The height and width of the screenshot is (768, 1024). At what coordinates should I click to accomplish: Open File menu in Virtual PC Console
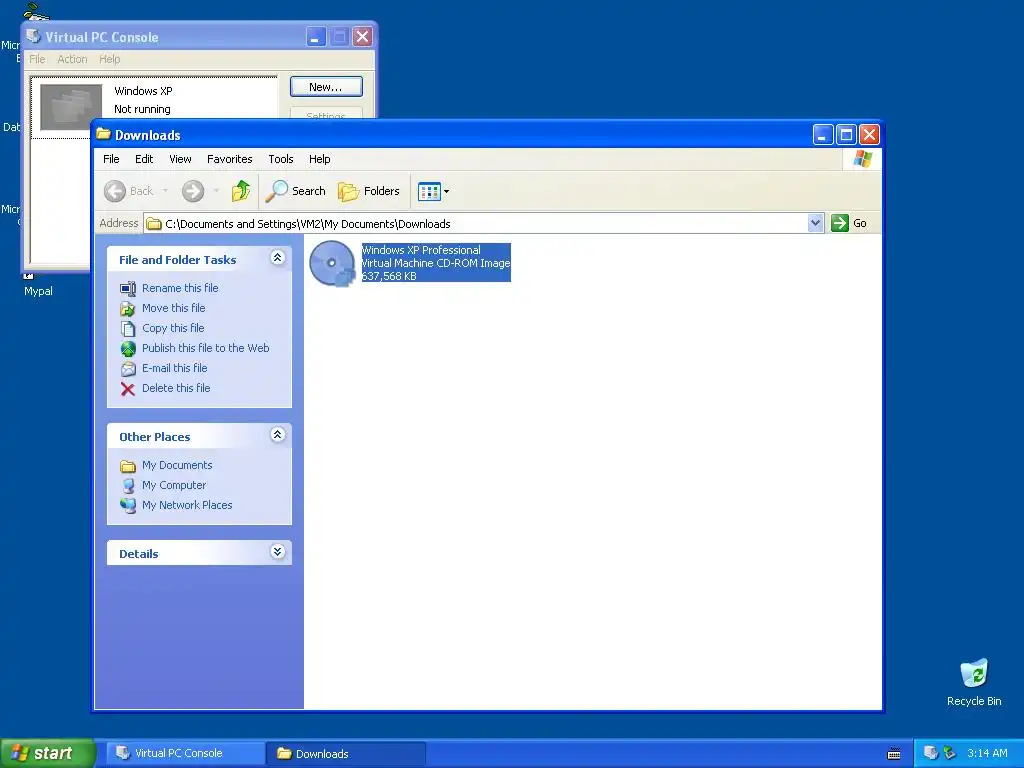coord(37,59)
